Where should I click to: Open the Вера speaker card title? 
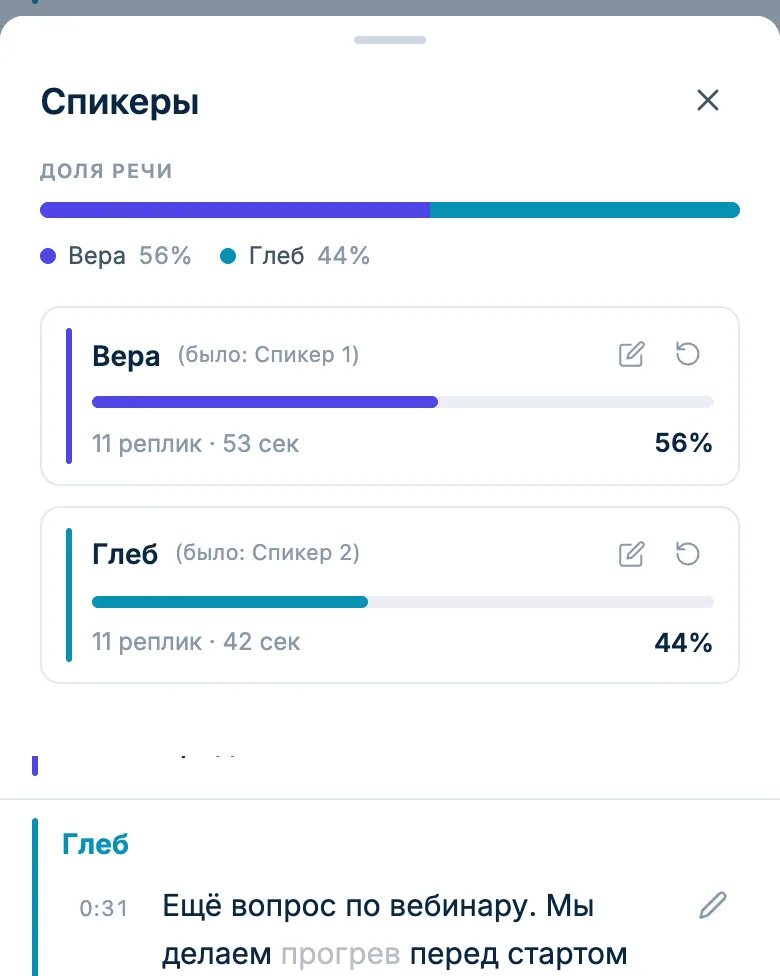[x=126, y=356]
